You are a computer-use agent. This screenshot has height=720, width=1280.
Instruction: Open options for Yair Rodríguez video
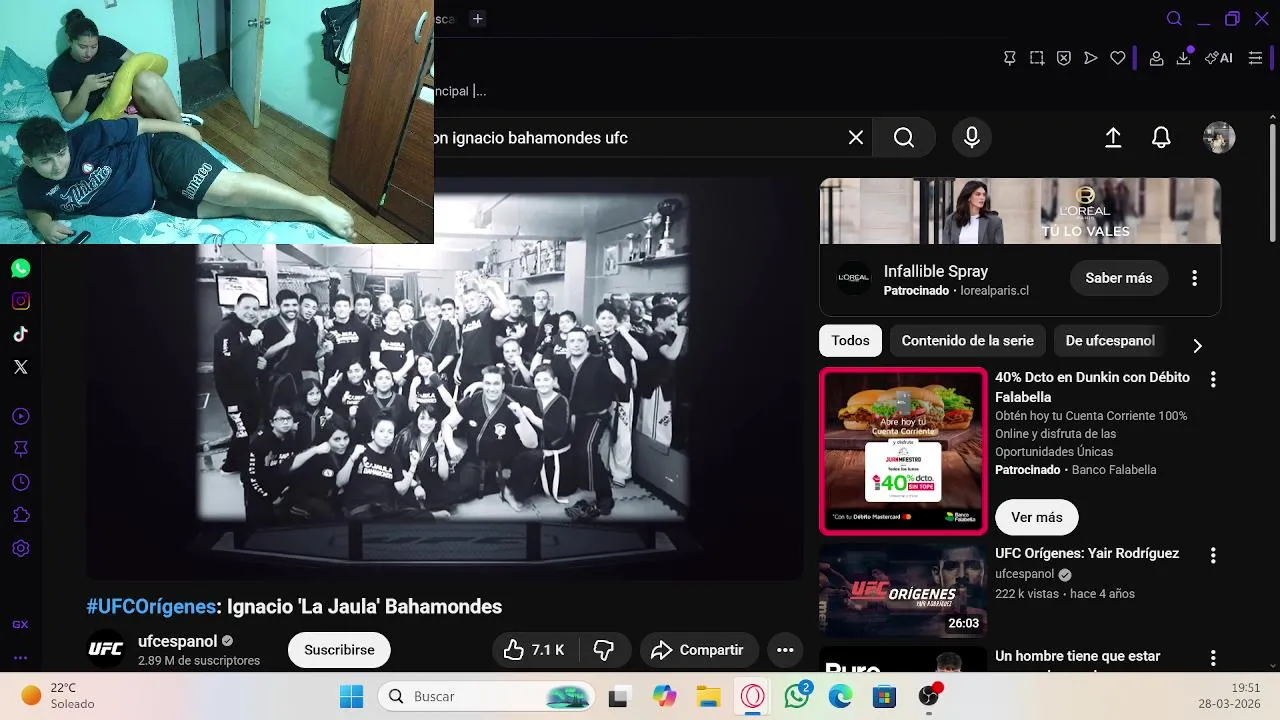[1213, 555]
